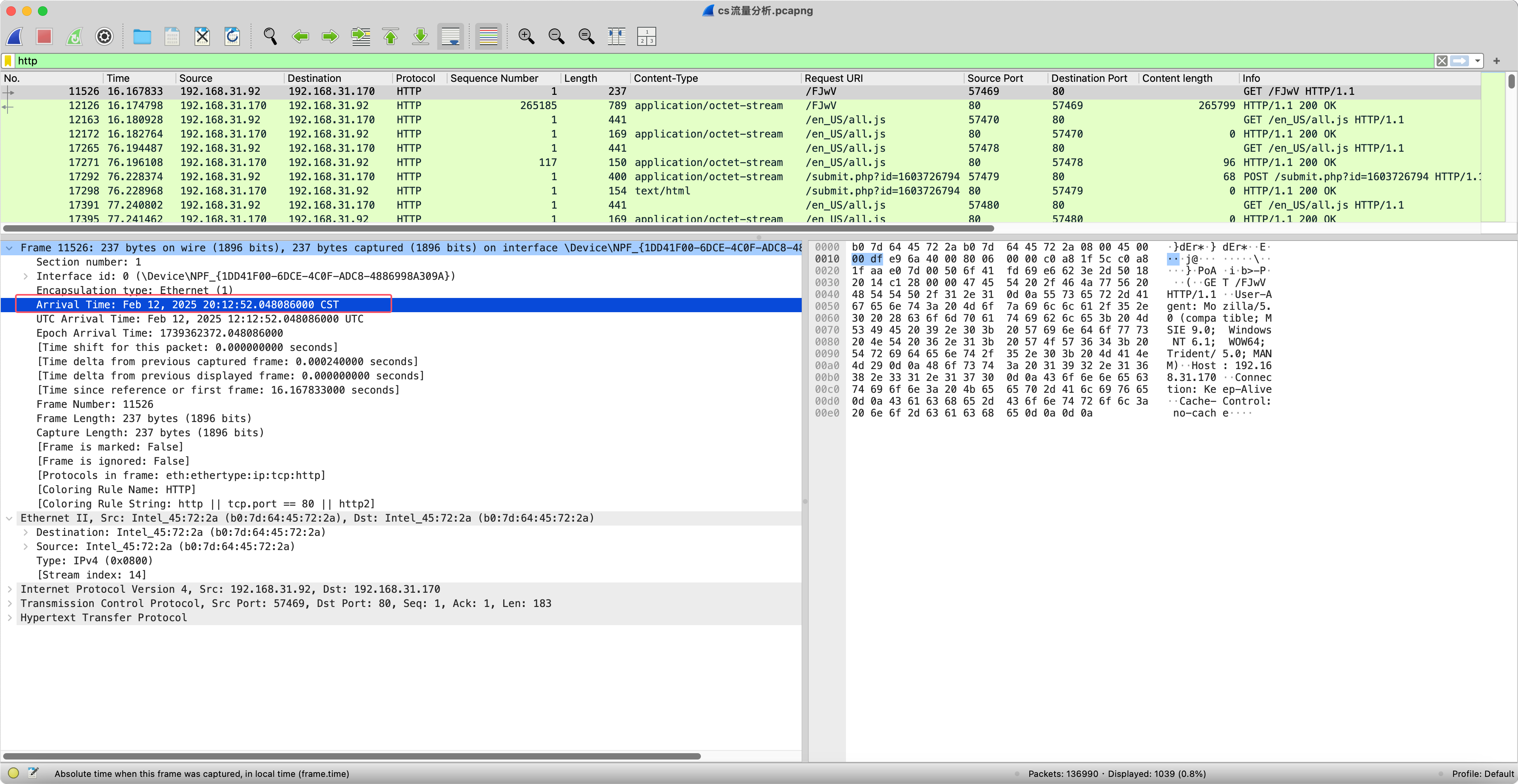
Task: Collapse the Frame 11526 tree node
Action: click(x=9, y=248)
